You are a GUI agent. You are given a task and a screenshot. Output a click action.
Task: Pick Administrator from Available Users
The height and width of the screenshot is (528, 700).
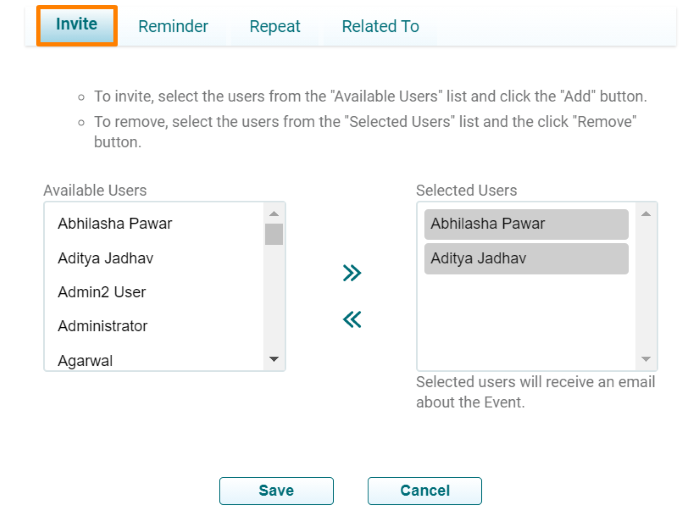[x=102, y=326]
